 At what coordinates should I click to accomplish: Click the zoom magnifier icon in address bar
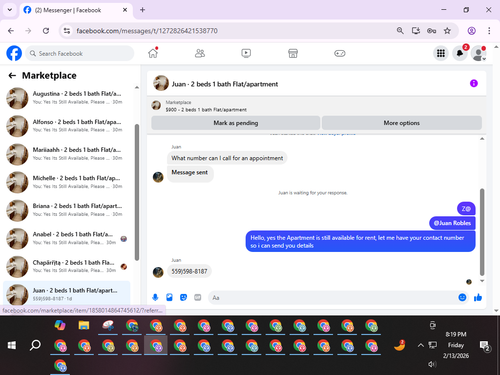(400, 31)
